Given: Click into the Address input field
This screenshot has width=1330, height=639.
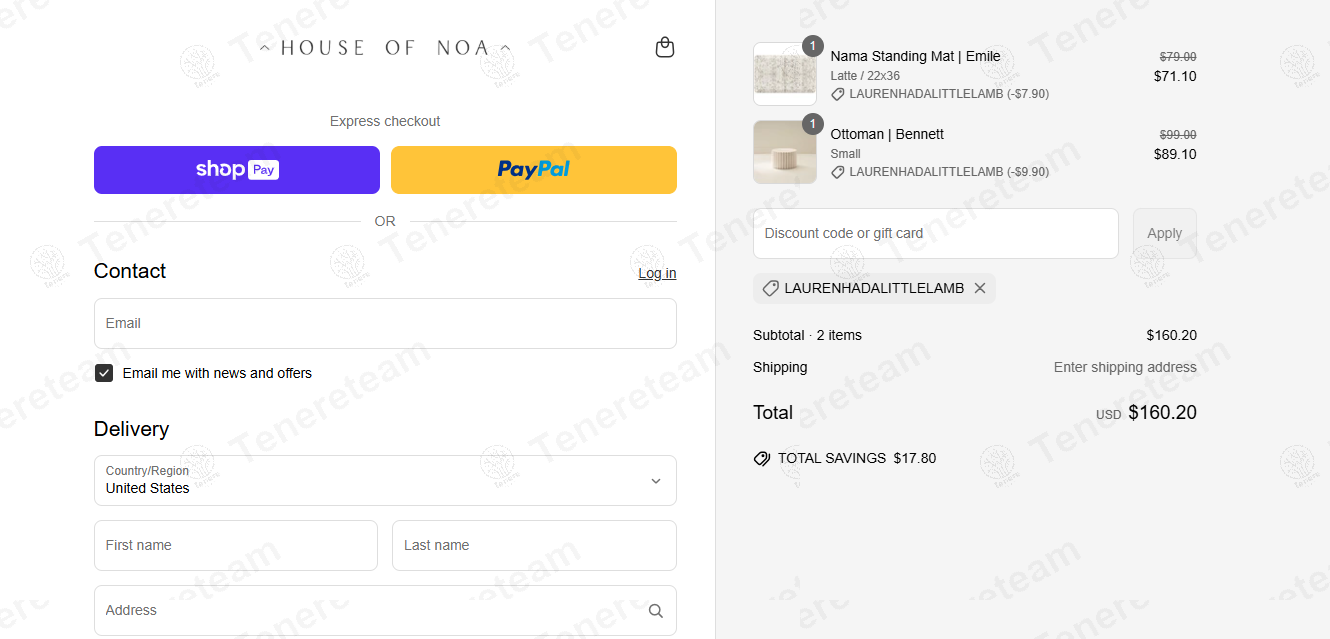Looking at the screenshot, I should click(x=370, y=611).
